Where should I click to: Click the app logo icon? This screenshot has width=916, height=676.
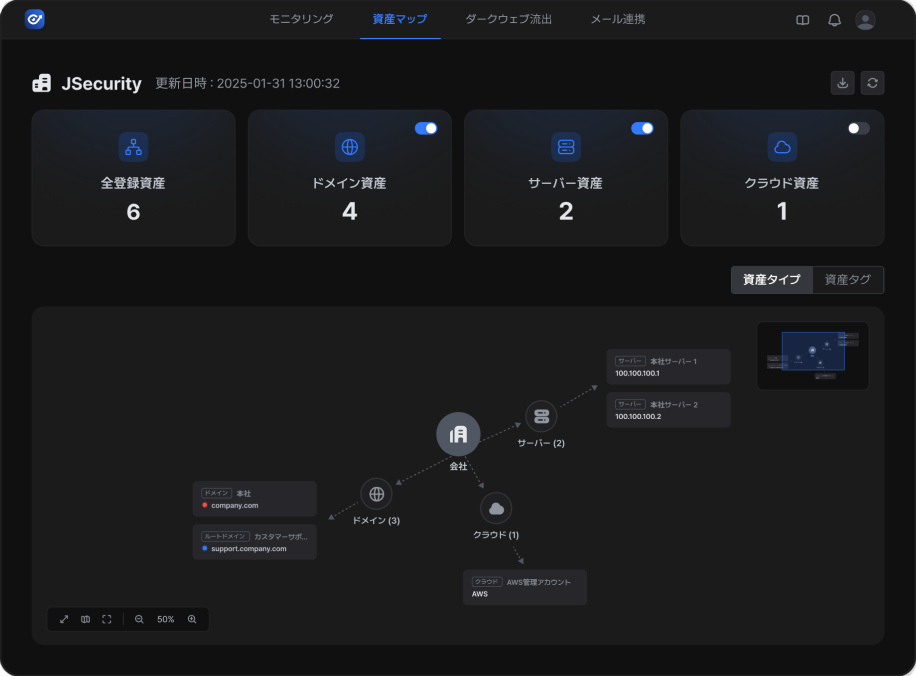34,19
